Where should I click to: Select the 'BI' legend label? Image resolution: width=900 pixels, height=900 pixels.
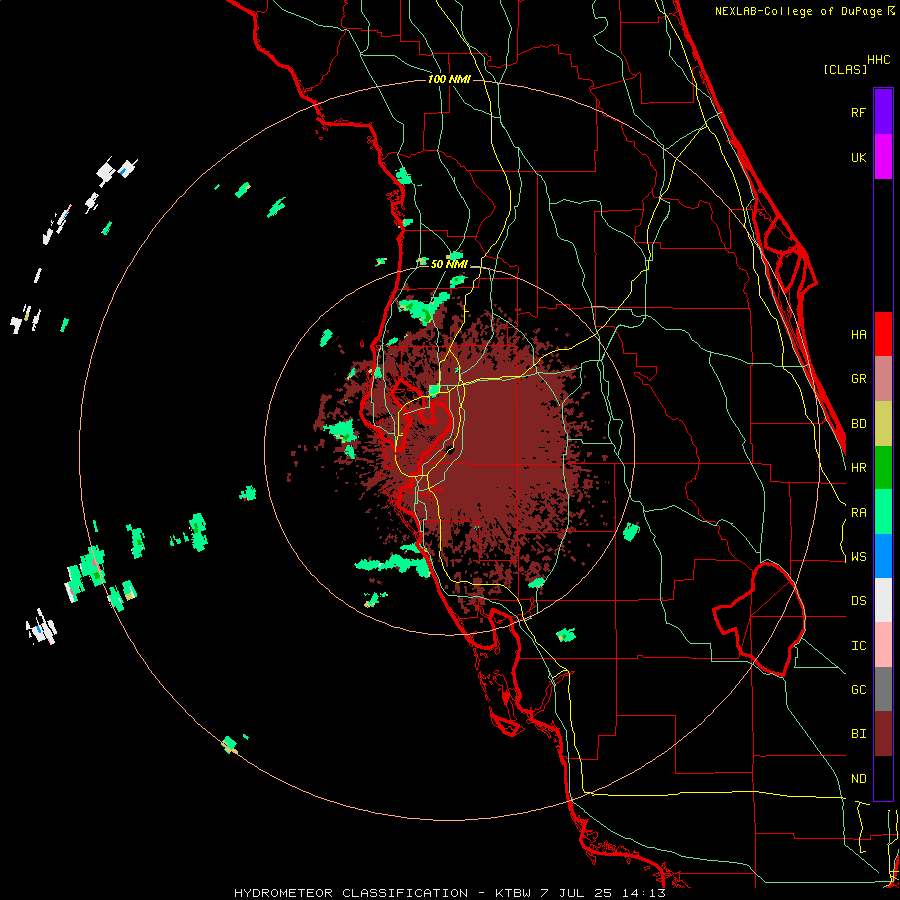(x=859, y=734)
